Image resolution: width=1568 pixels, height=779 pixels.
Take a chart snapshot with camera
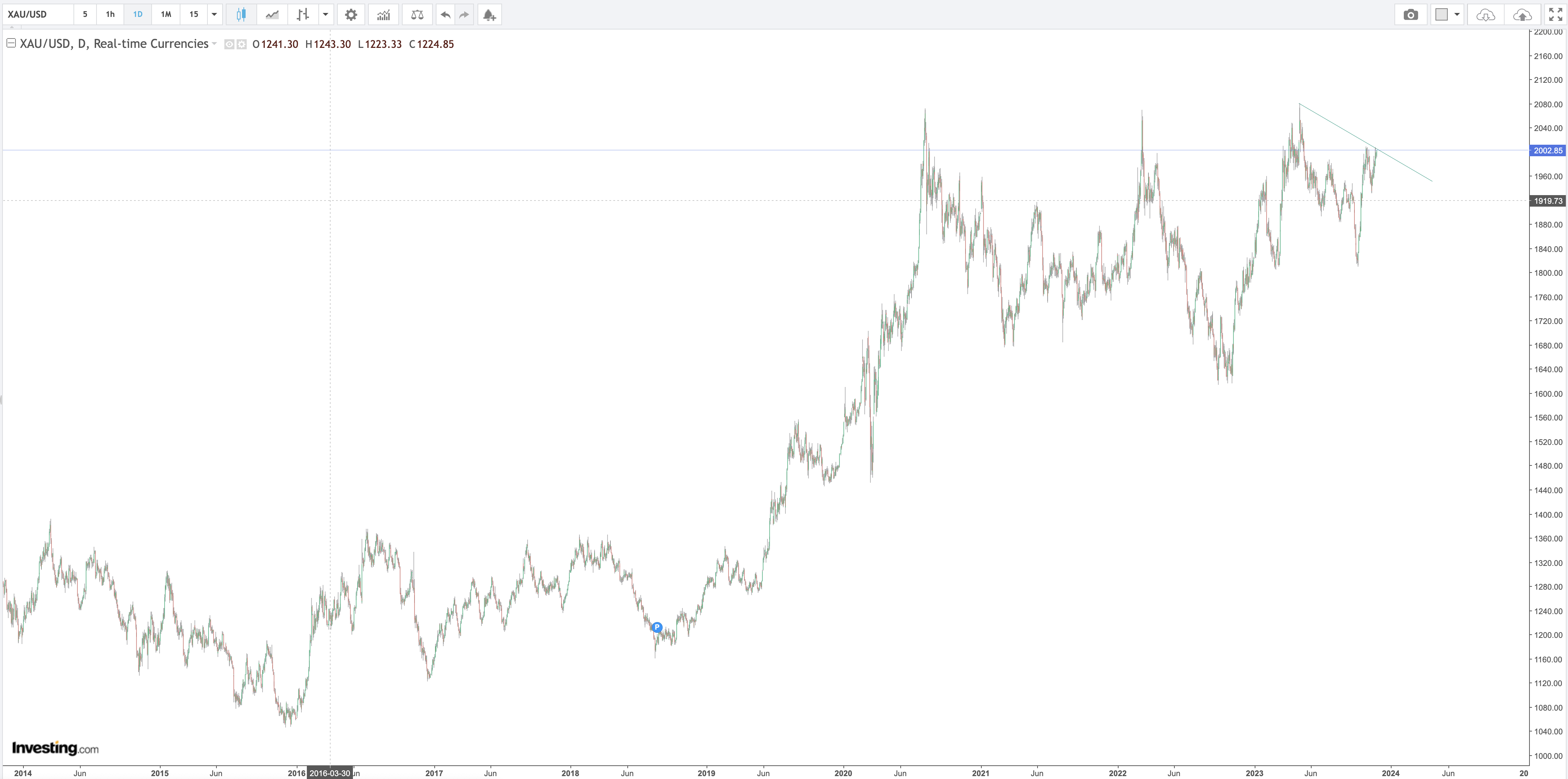tap(1410, 15)
